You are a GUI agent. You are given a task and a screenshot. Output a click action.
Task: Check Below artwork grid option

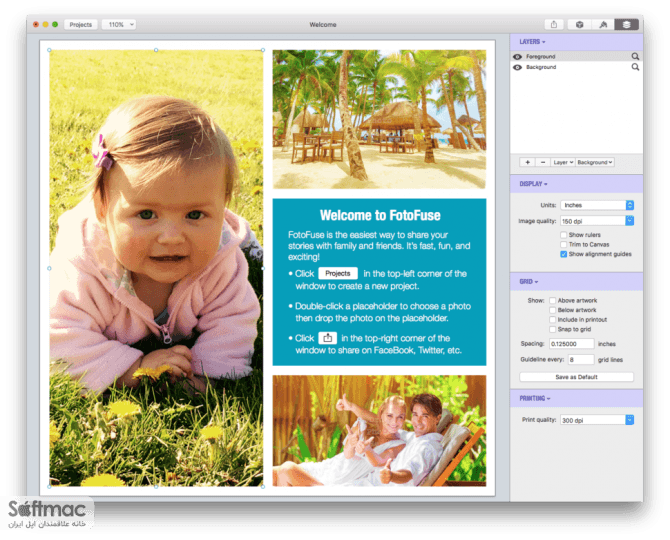pos(552,310)
